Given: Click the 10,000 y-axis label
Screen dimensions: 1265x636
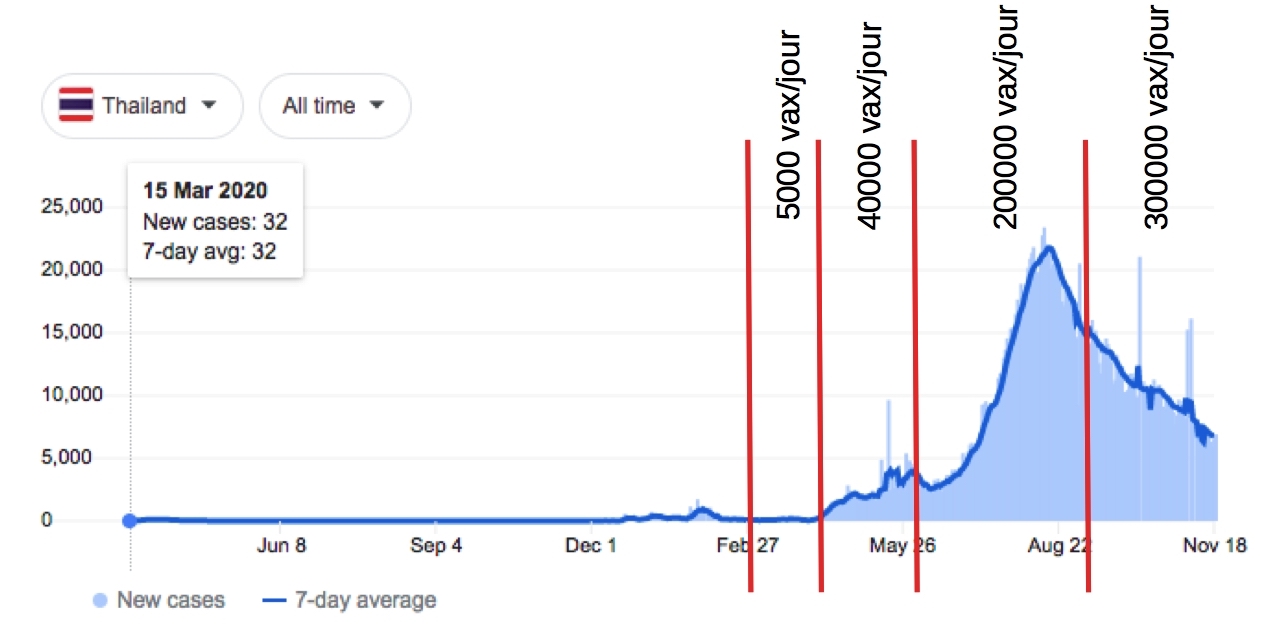Looking at the screenshot, I should click(x=72, y=395).
